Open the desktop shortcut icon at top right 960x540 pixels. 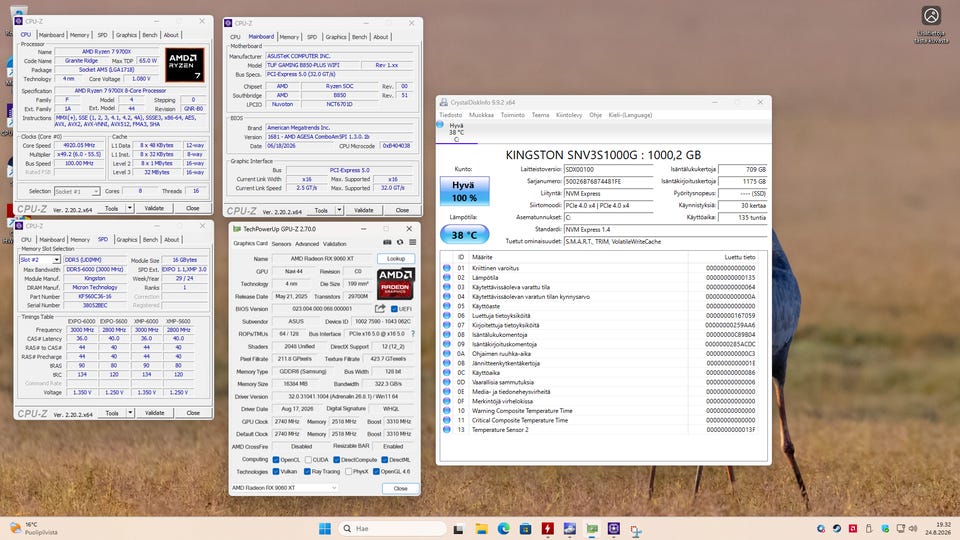pos(931,24)
